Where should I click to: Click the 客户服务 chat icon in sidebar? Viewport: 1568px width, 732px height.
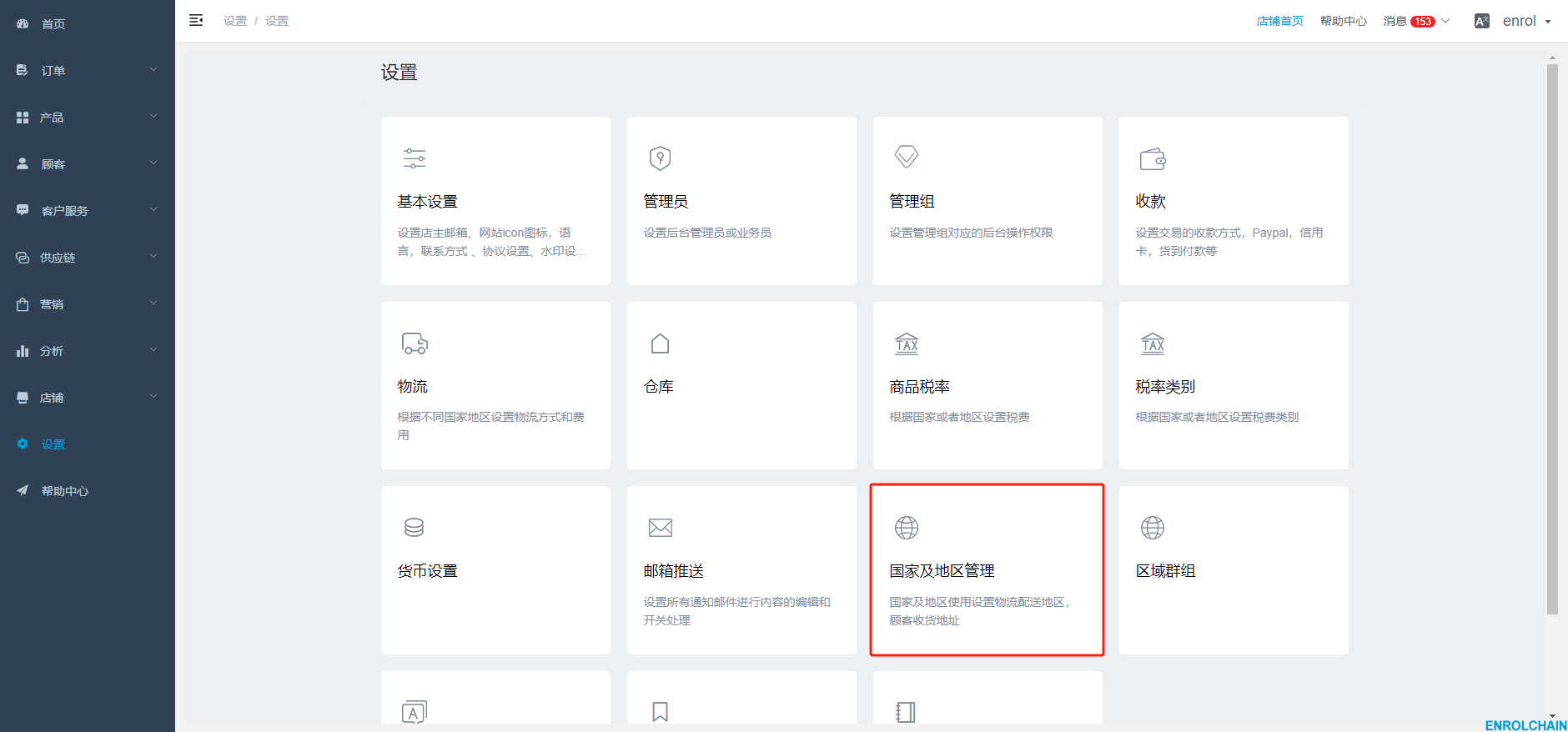pyautogui.click(x=23, y=211)
